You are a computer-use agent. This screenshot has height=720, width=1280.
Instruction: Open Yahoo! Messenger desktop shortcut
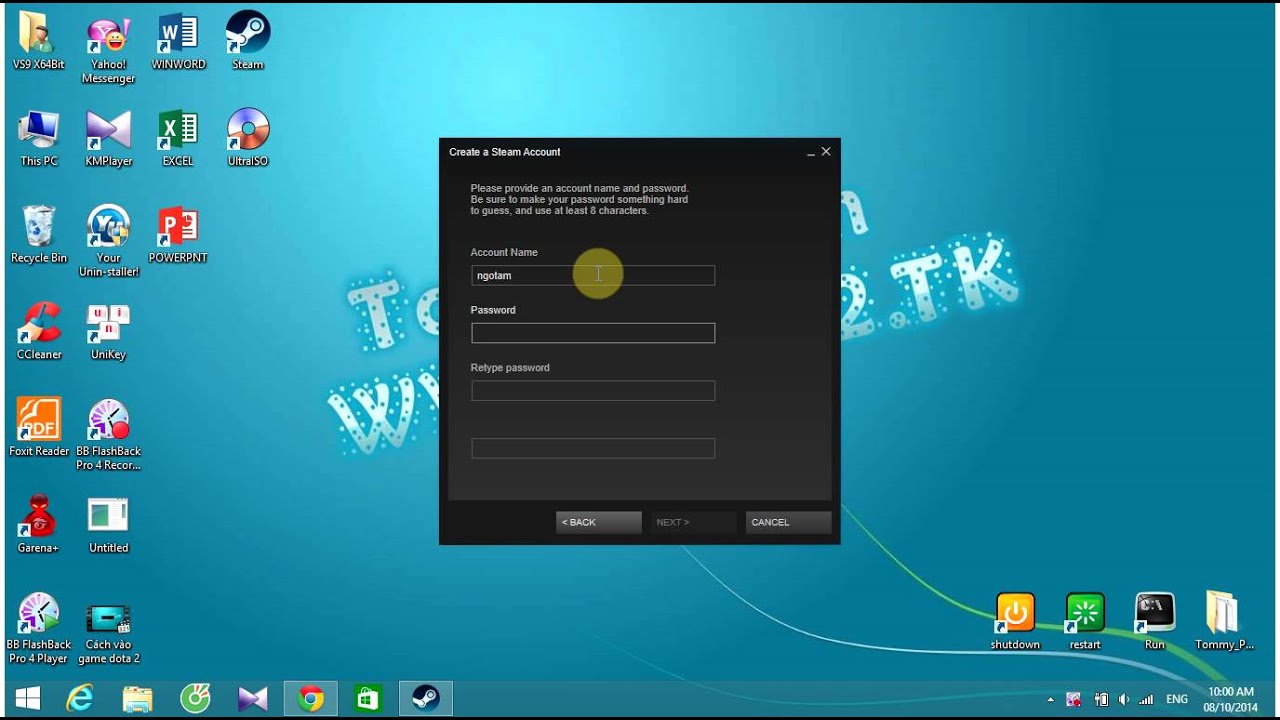click(108, 47)
